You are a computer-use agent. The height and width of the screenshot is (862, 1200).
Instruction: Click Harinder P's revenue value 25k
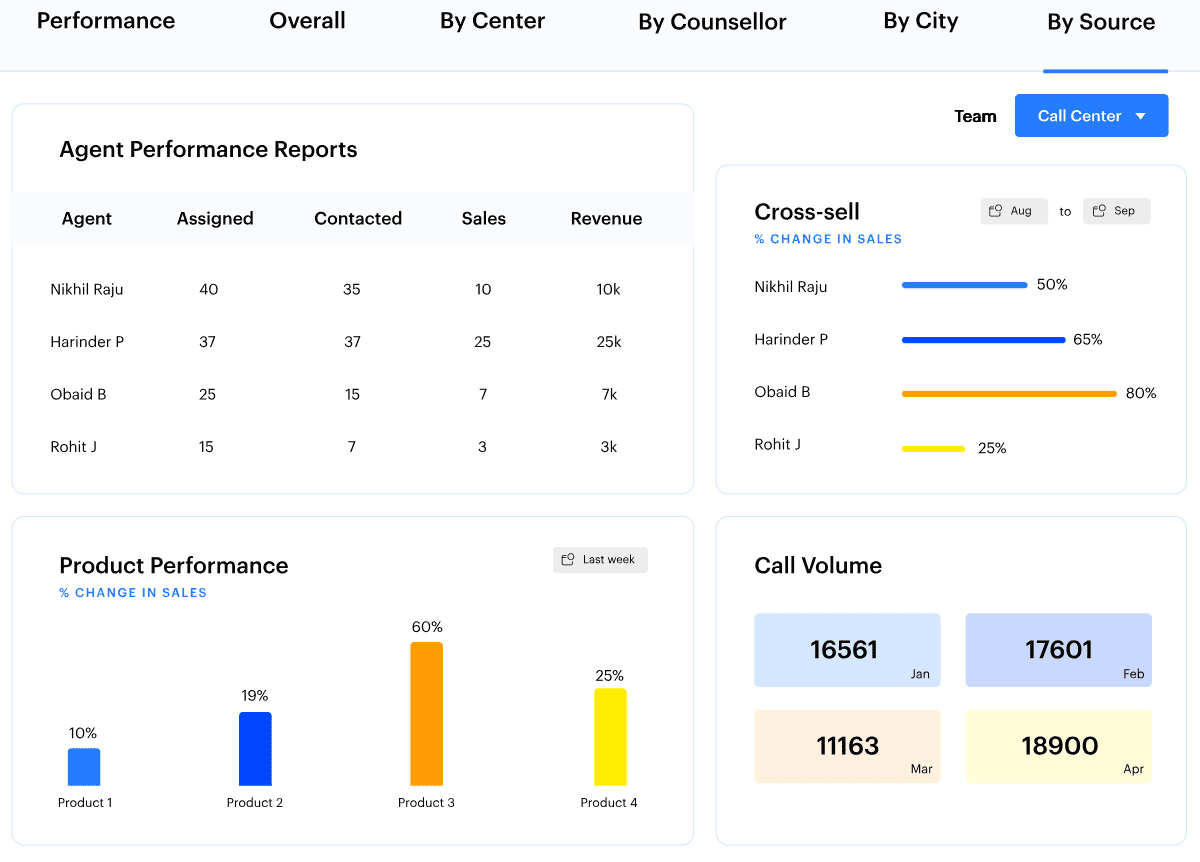click(x=609, y=342)
